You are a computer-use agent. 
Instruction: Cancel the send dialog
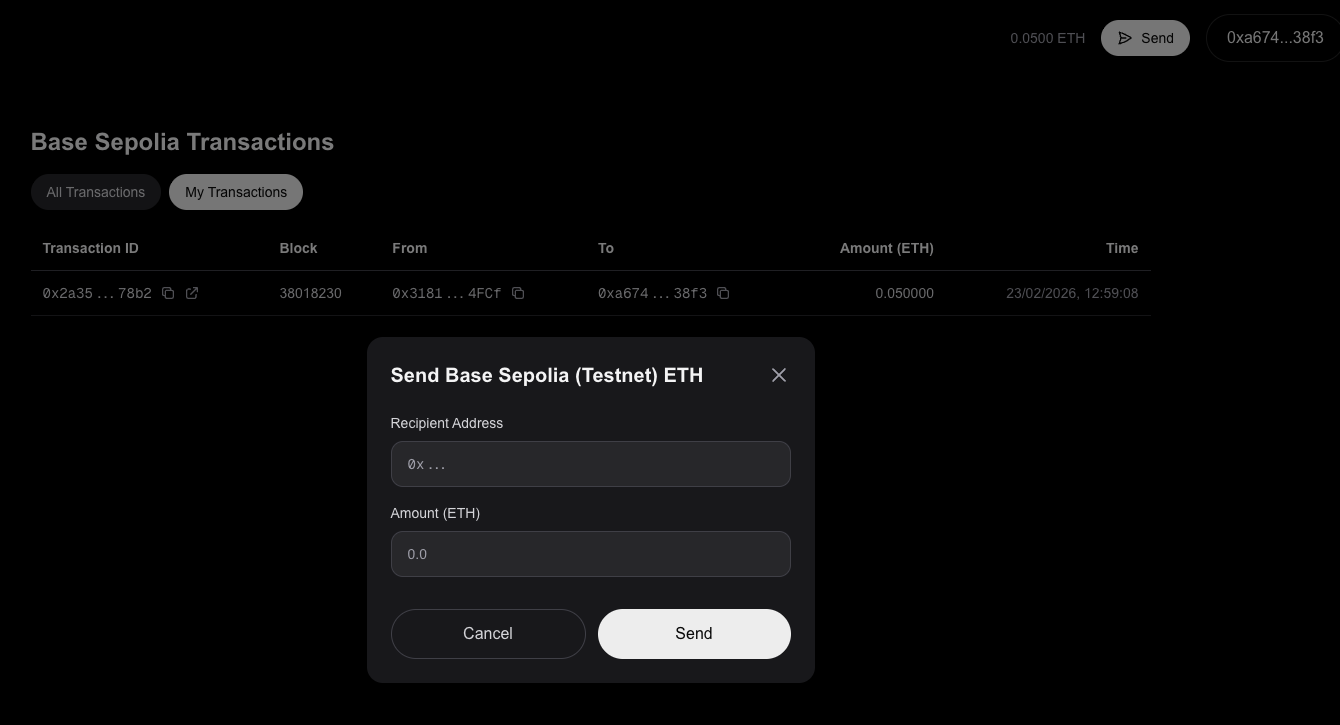coord(488,634)
